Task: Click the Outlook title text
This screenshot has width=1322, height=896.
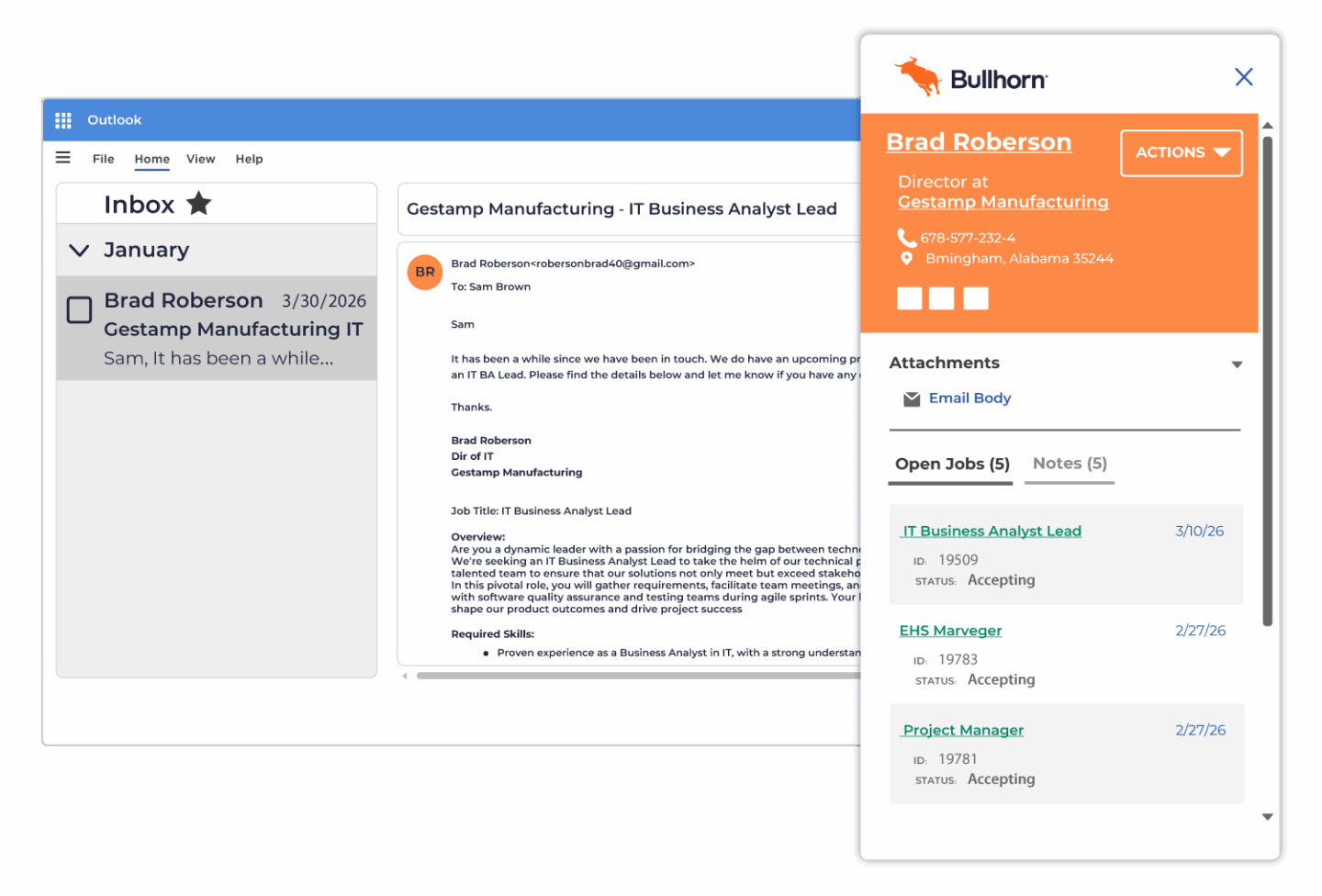Action: (x=115, y=120)
